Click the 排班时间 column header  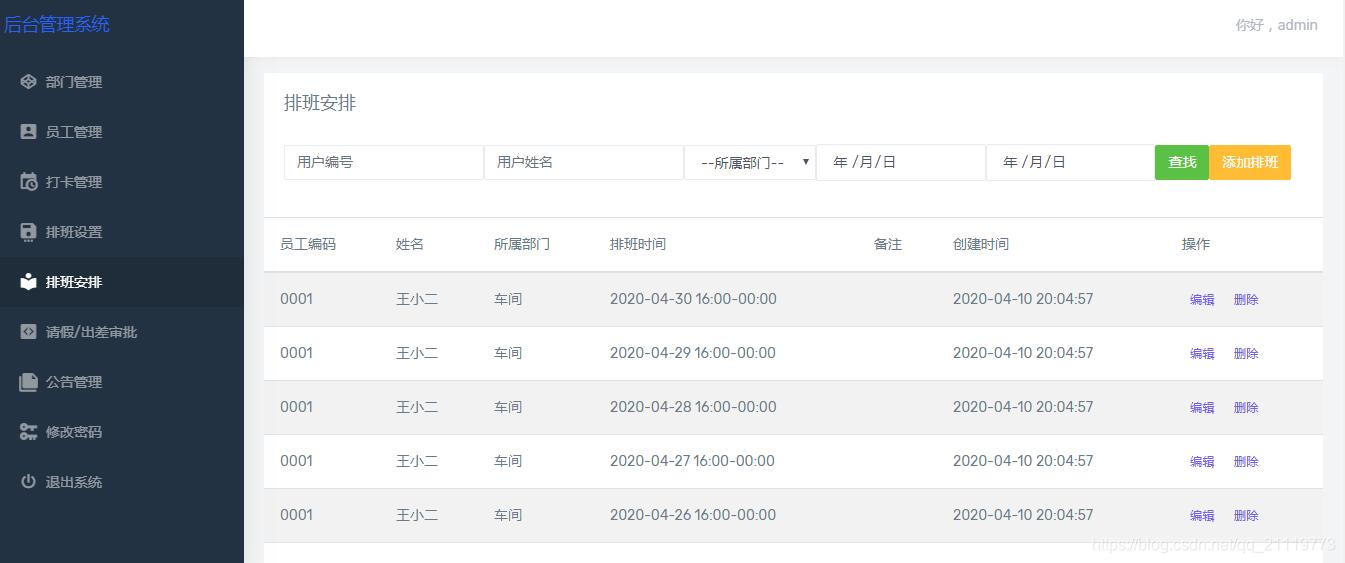(x=638, y=244)
